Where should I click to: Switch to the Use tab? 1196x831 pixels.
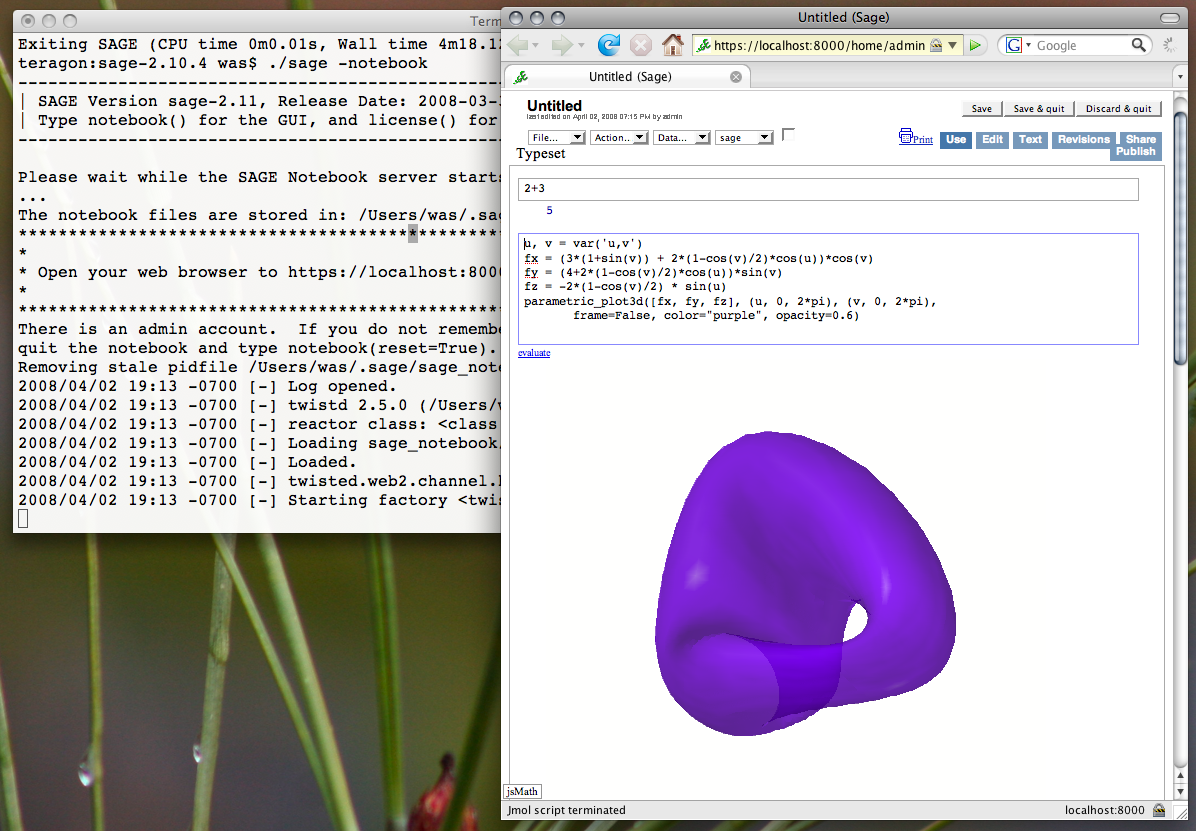(x=956, y=140)
